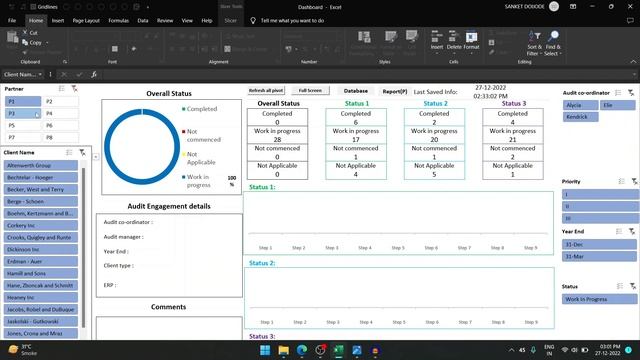Select 31-Mar in Year End slicer

[x=599, y=256]
